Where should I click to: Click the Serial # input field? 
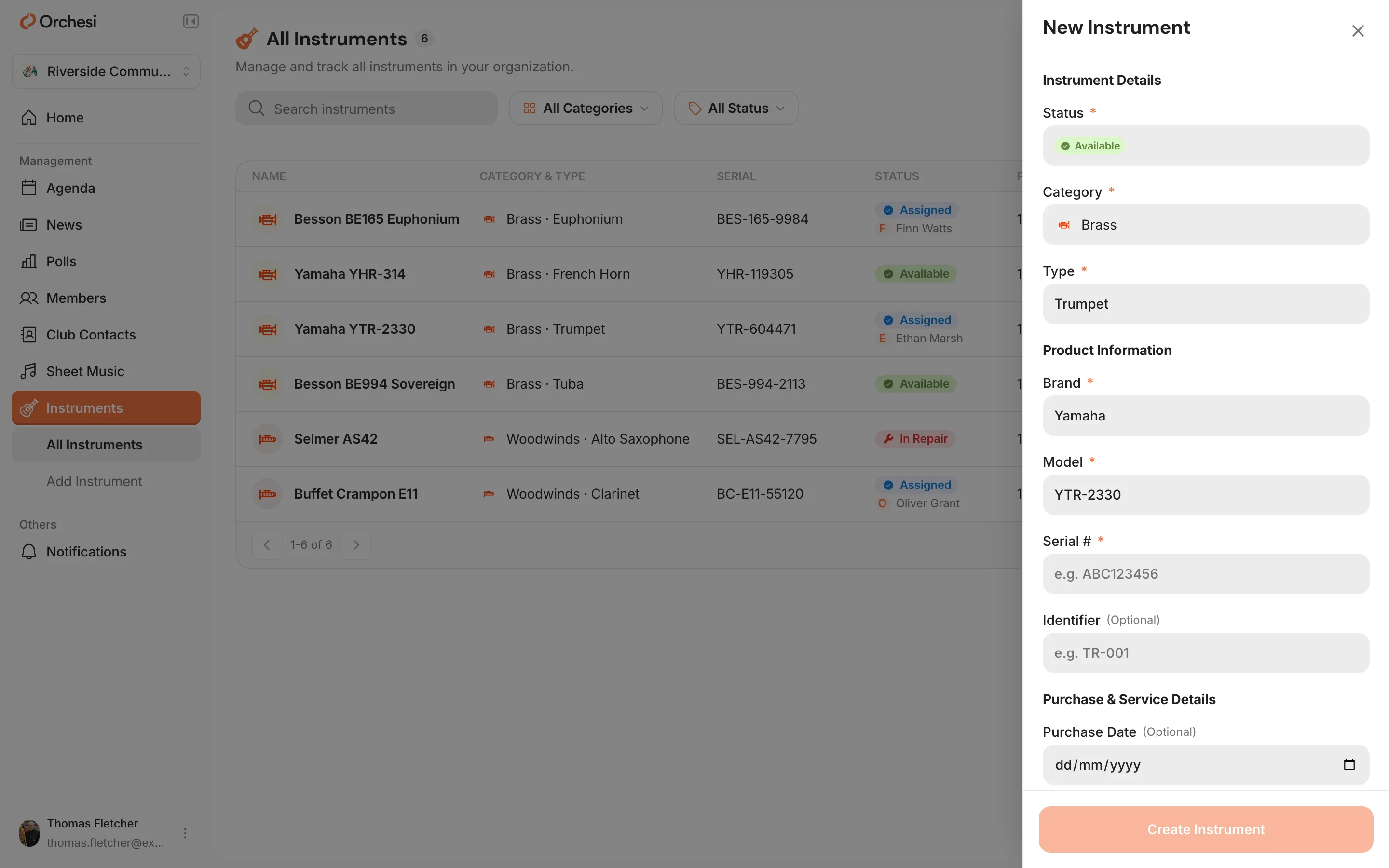point(1206,574)
